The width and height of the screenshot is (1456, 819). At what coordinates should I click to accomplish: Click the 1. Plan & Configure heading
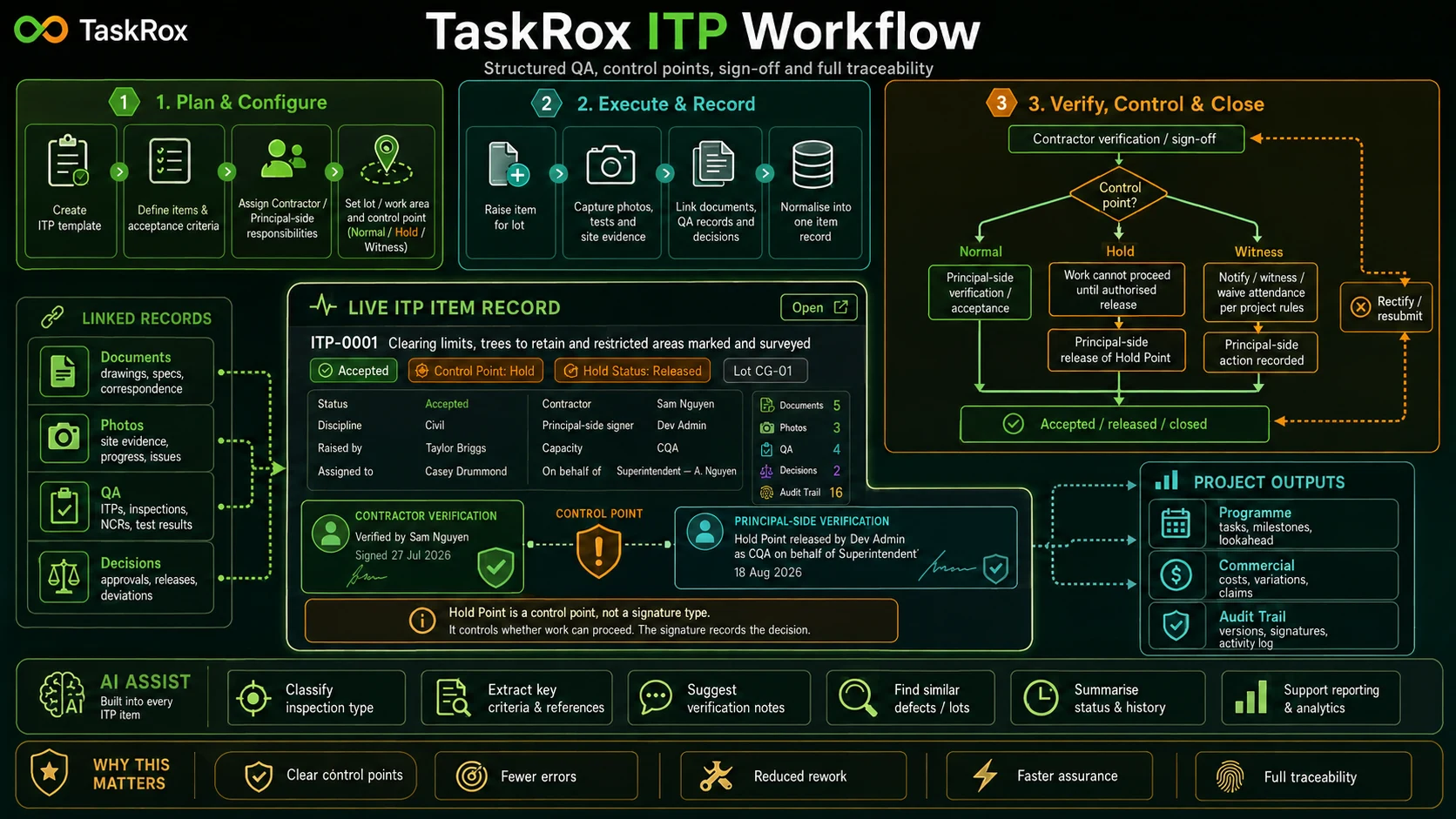tap(241, 103)
